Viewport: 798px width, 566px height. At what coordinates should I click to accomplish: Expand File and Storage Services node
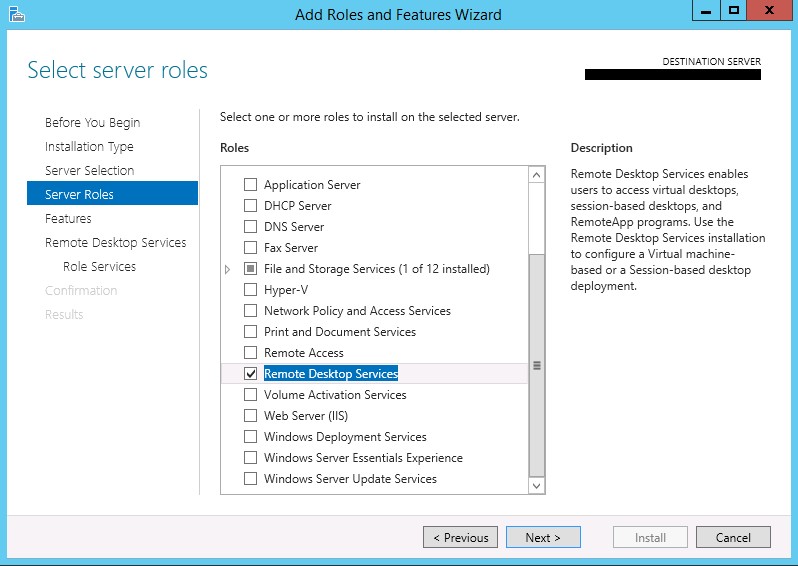[227, 269]
